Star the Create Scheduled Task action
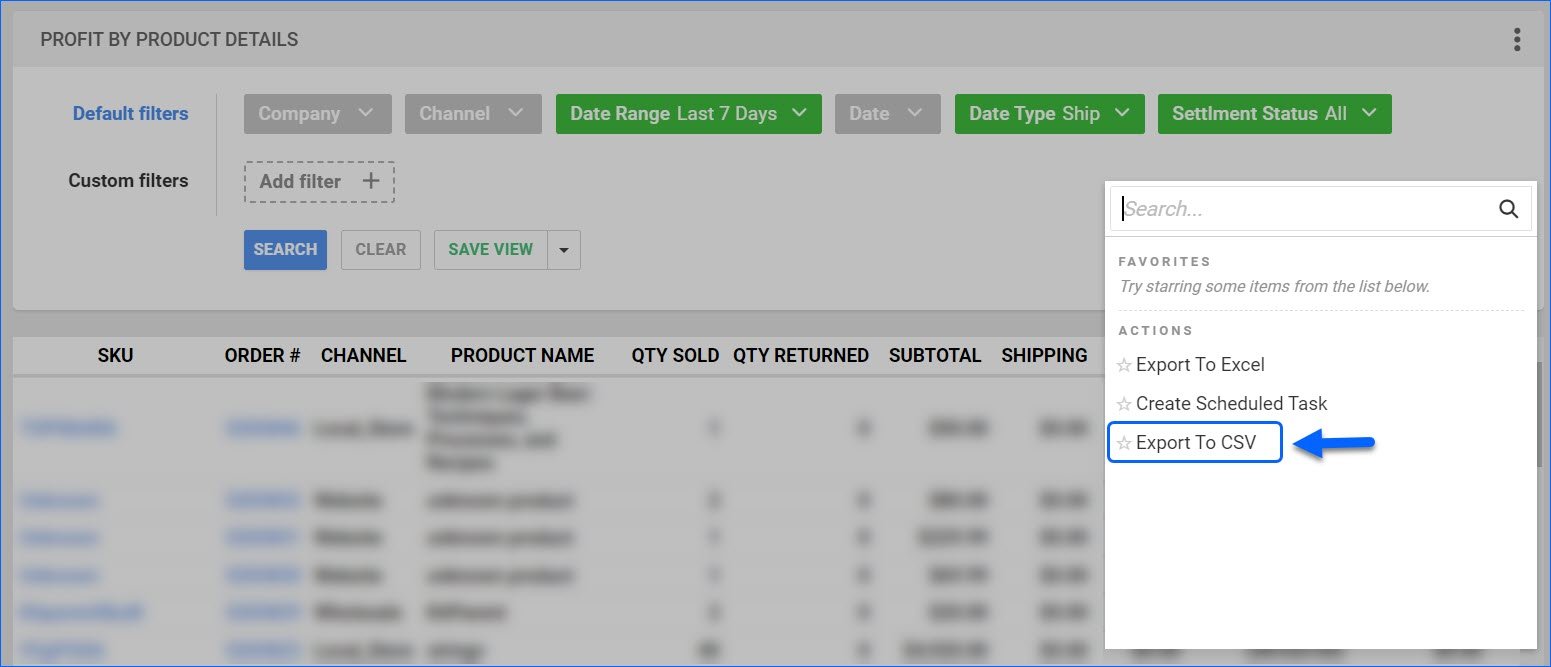Screen dimensions: 1551x667 tap(1125, 403)
